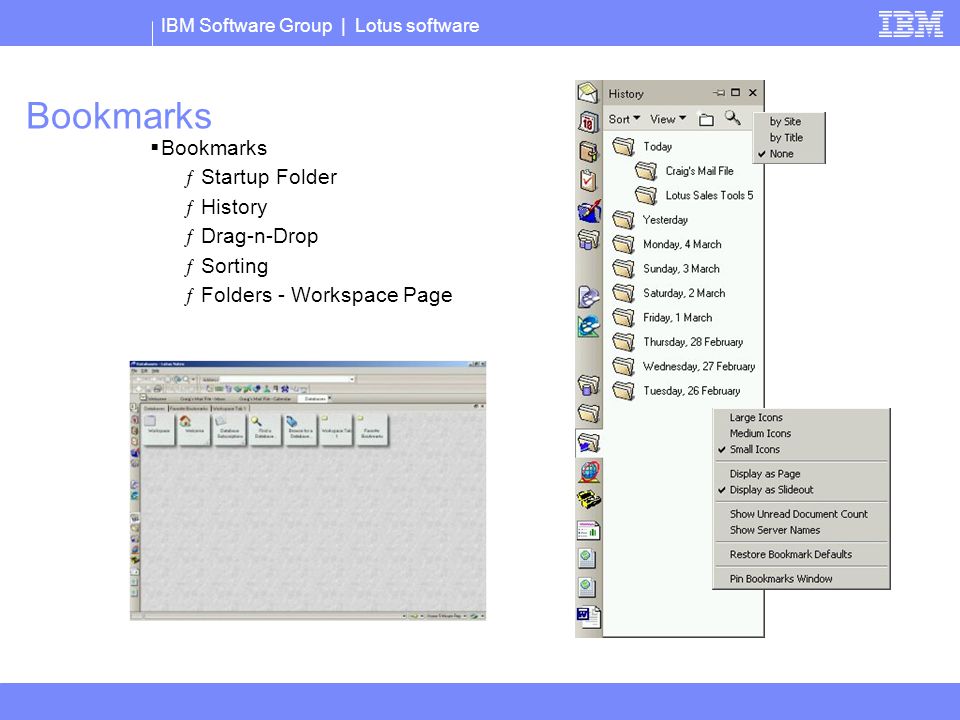
Task: Click the Find a Database tile in Notes window
Action: (x=264, y=430)
